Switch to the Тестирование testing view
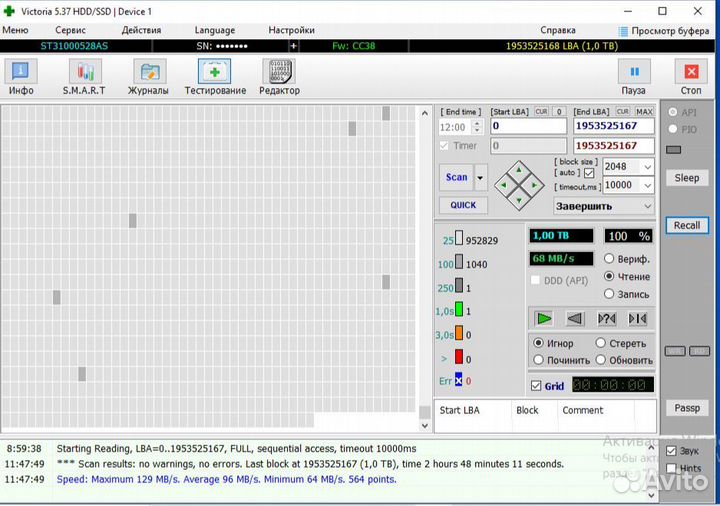Viewport: 720px width, 506px height. pyautogui.click(x=215, y=77)
